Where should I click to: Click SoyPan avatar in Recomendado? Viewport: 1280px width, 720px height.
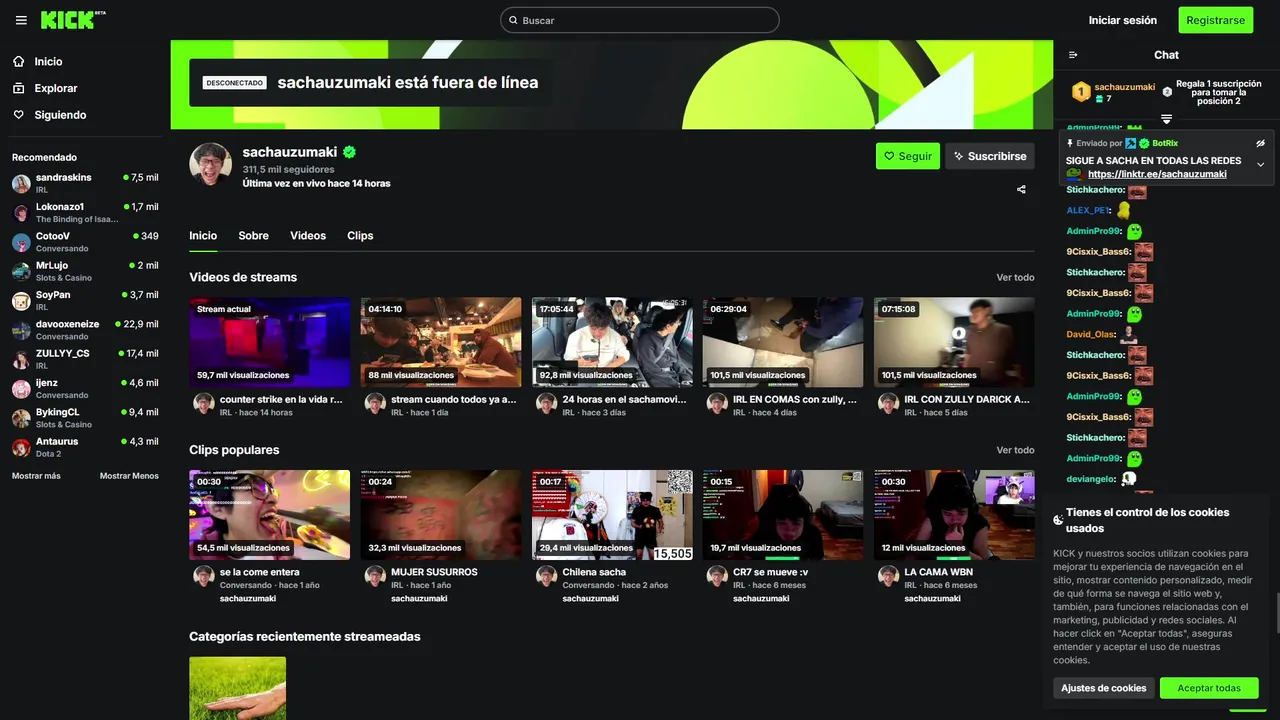tap(21, 301)
